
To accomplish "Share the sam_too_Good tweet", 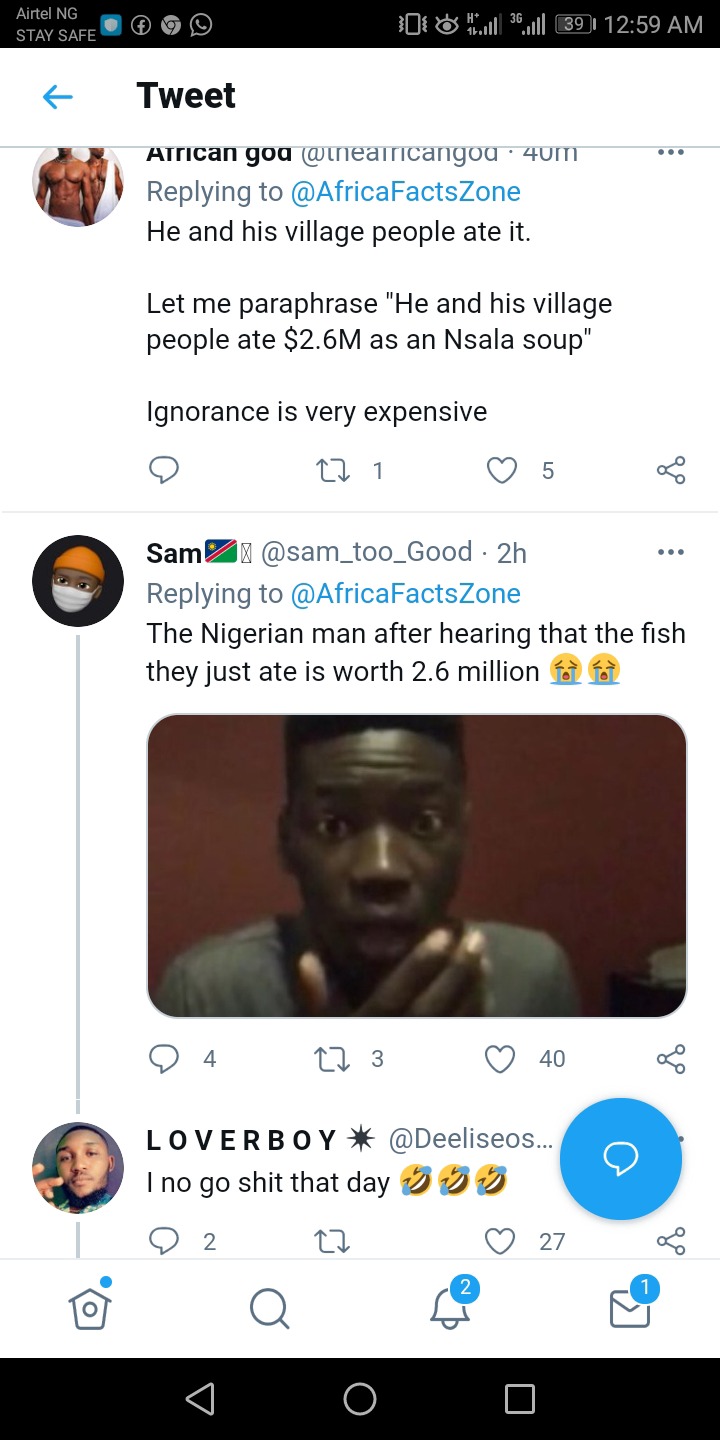I will pyautogui.click(x=671, y=1058).
